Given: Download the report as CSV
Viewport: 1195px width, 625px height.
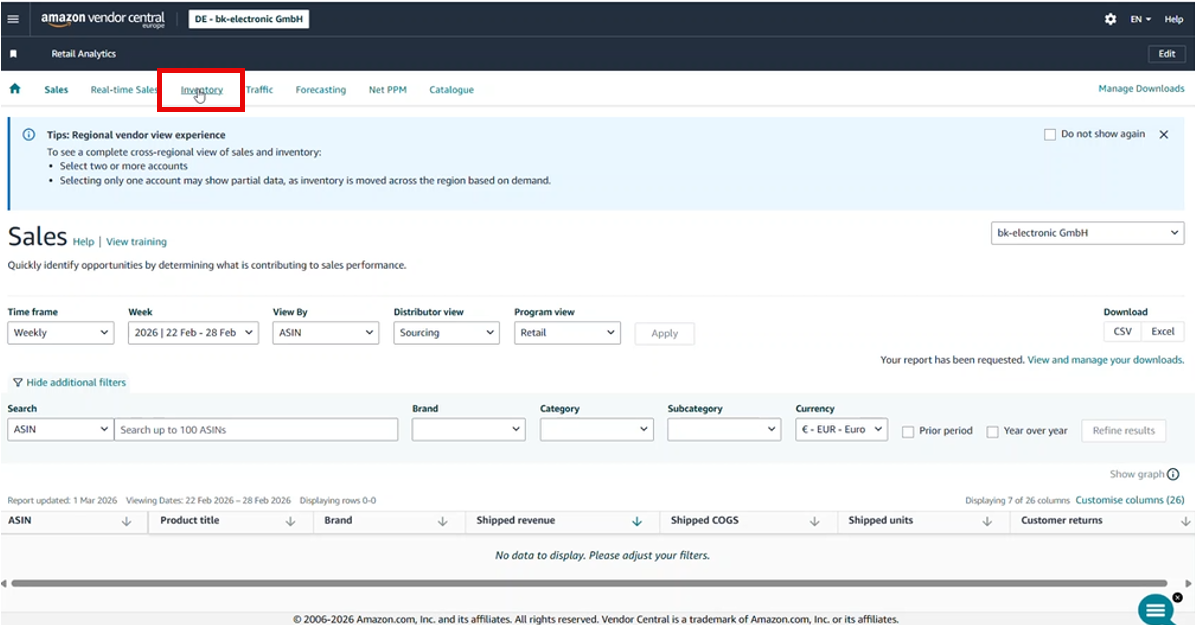Looking at the screenshot, I should click(1123, 332).
